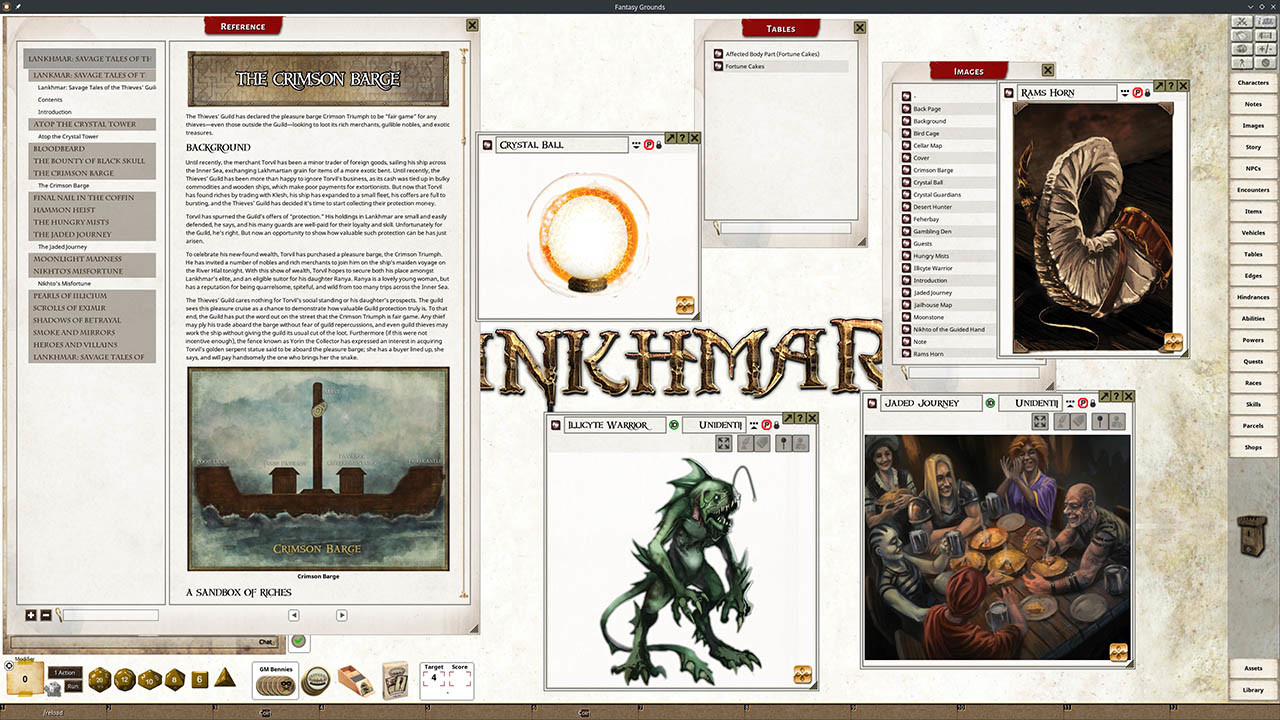This screenshot has height=720, width=1280.
Task: Open the Encounters panel from the right sidebar
Action: (x=1252, y=189)
